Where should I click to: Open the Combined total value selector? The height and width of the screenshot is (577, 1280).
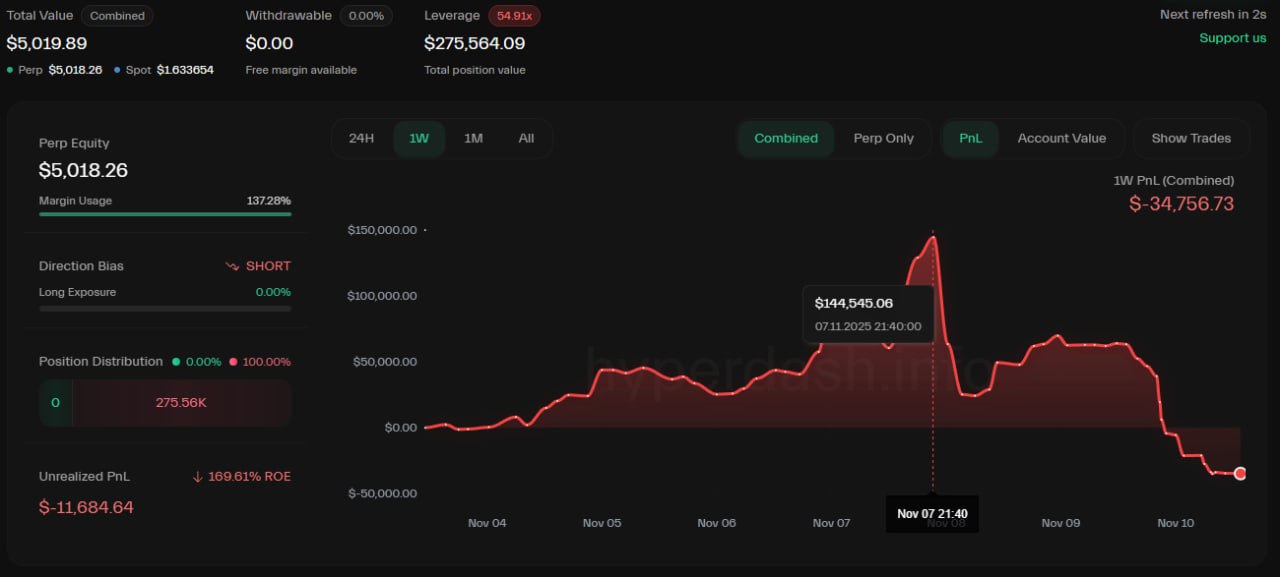pos(116,16)
